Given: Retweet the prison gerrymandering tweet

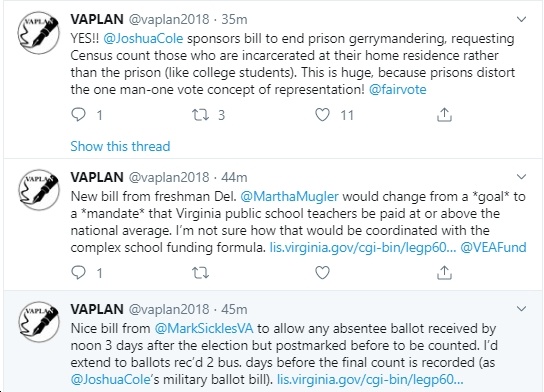Looking at the screenshot, I should (x=201, y=115).
